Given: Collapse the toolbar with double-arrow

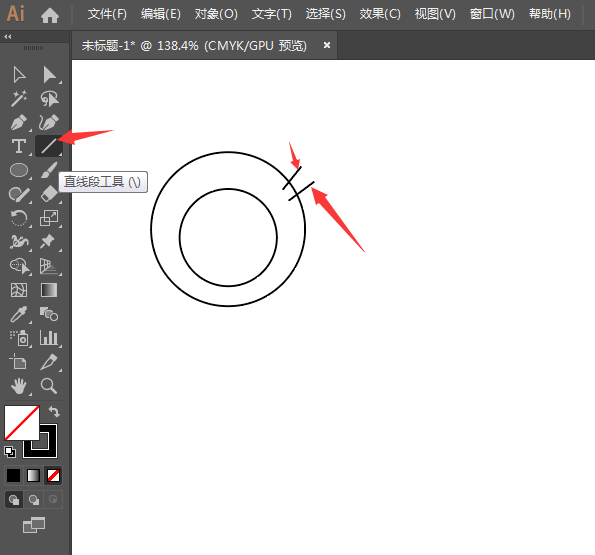Looking at the screenshot, I should coord(8,36).
